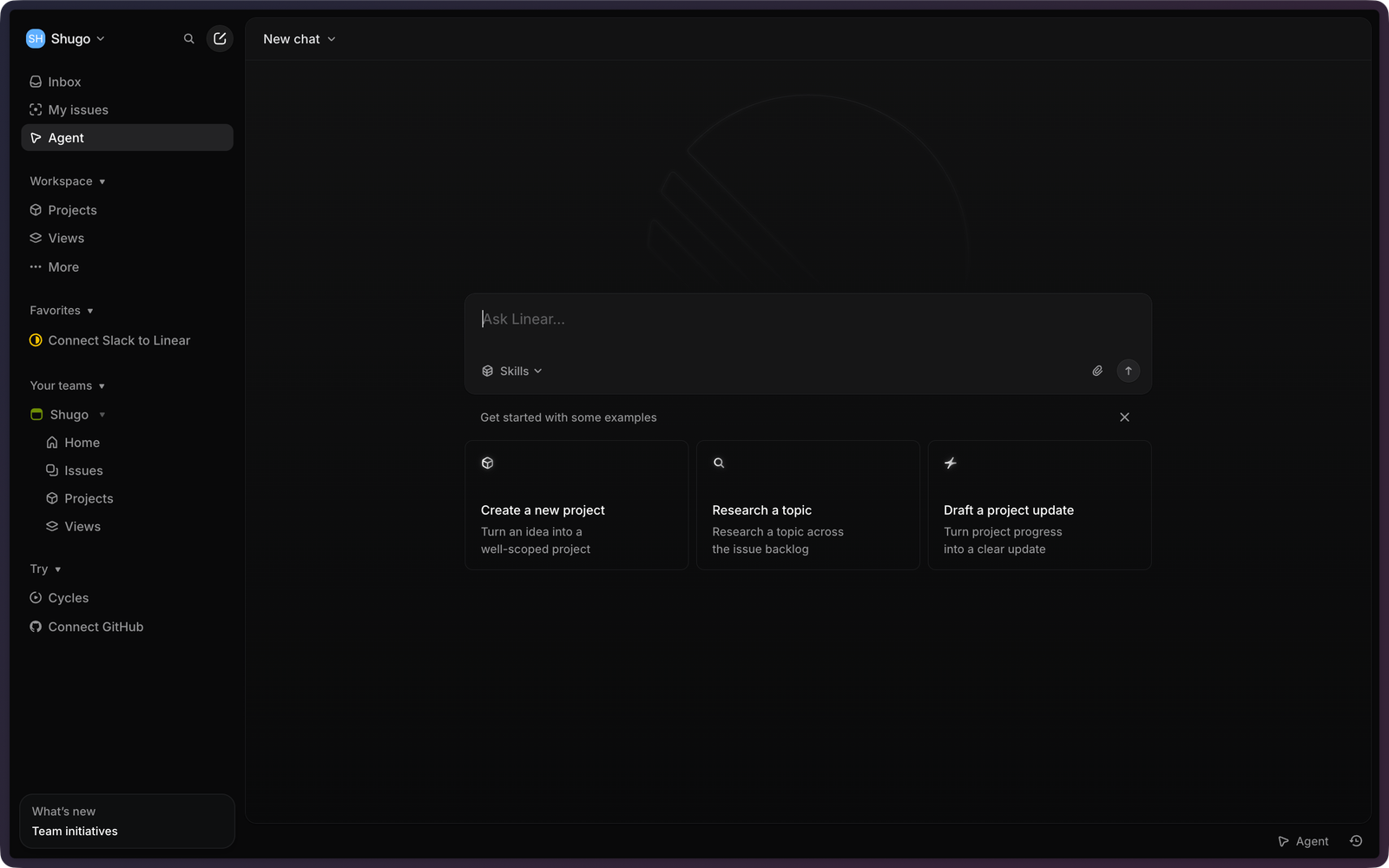This screenshot has height=868, width=1389.
Task: Click More in the Workspace section
Action: coord(127,267)
